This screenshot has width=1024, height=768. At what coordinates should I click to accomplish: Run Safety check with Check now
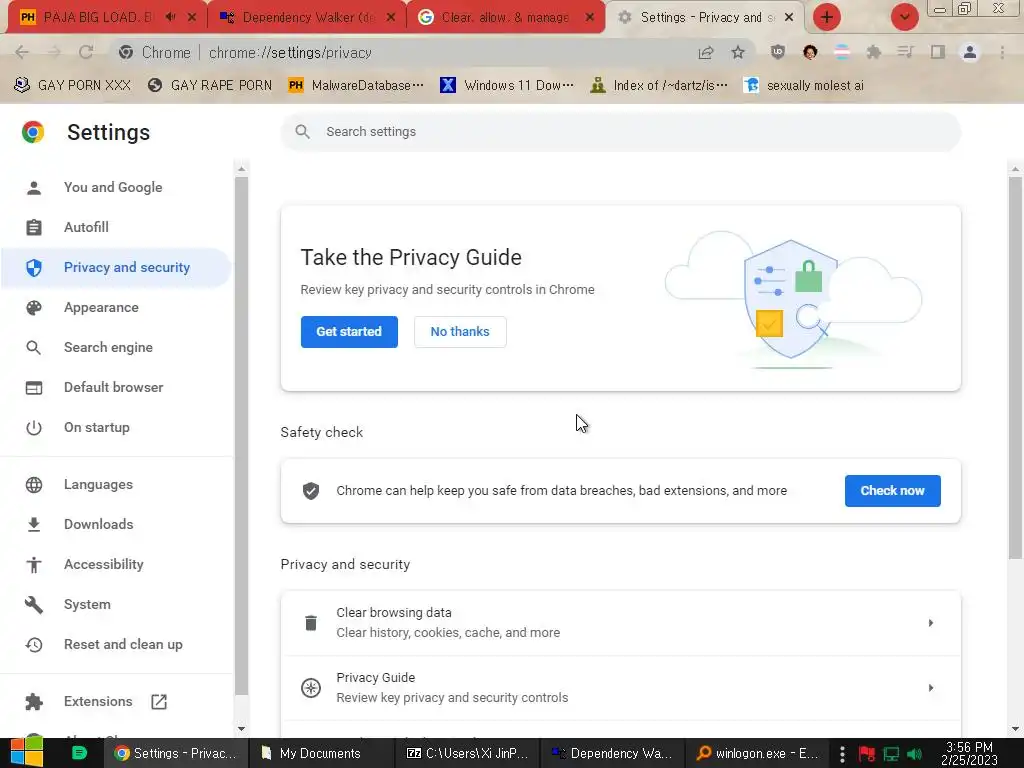point(892,490)
